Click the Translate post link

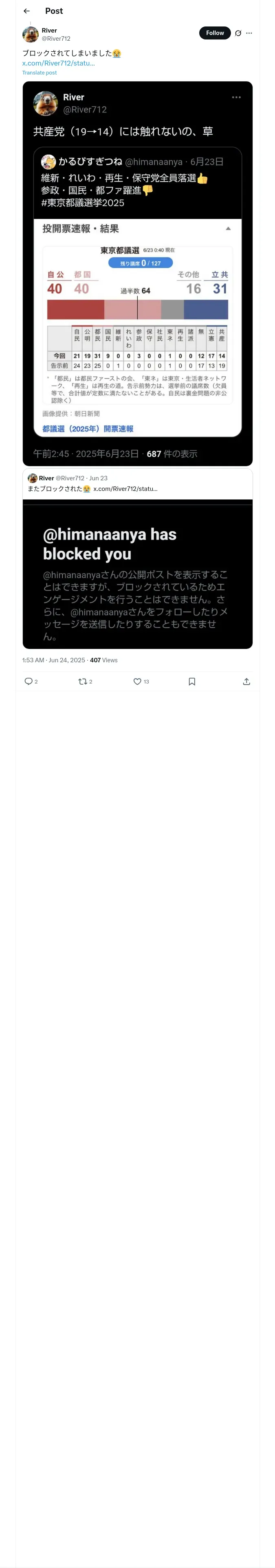pos(40,72)
